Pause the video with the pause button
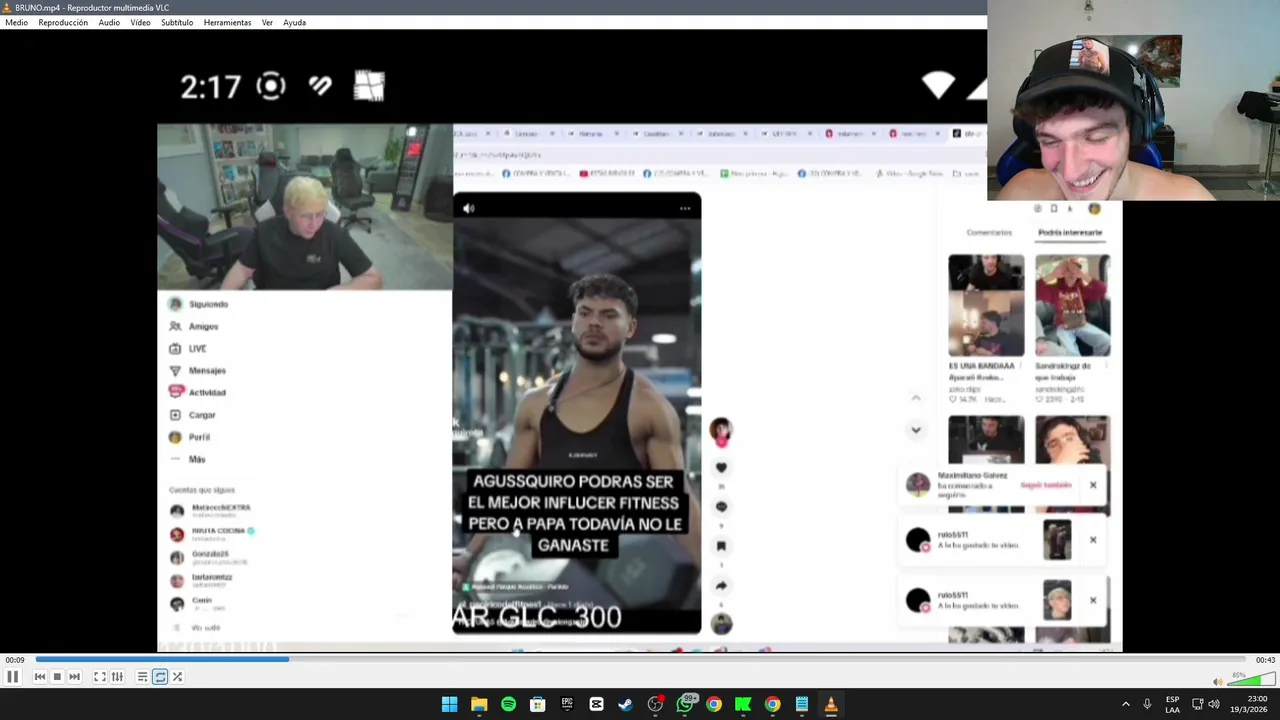This screenshot has height=720, width=1280. (x=12, y=677)
